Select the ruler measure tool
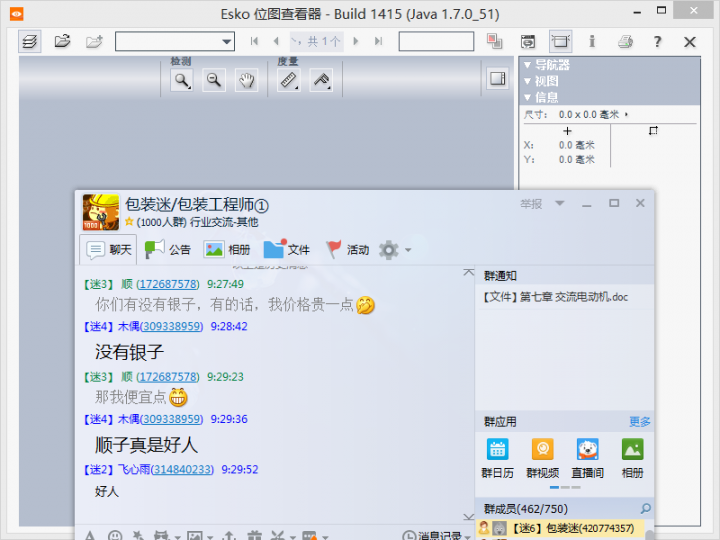This screenshot has width=720, height=540. pyautogui.click(x=289, y=81)
